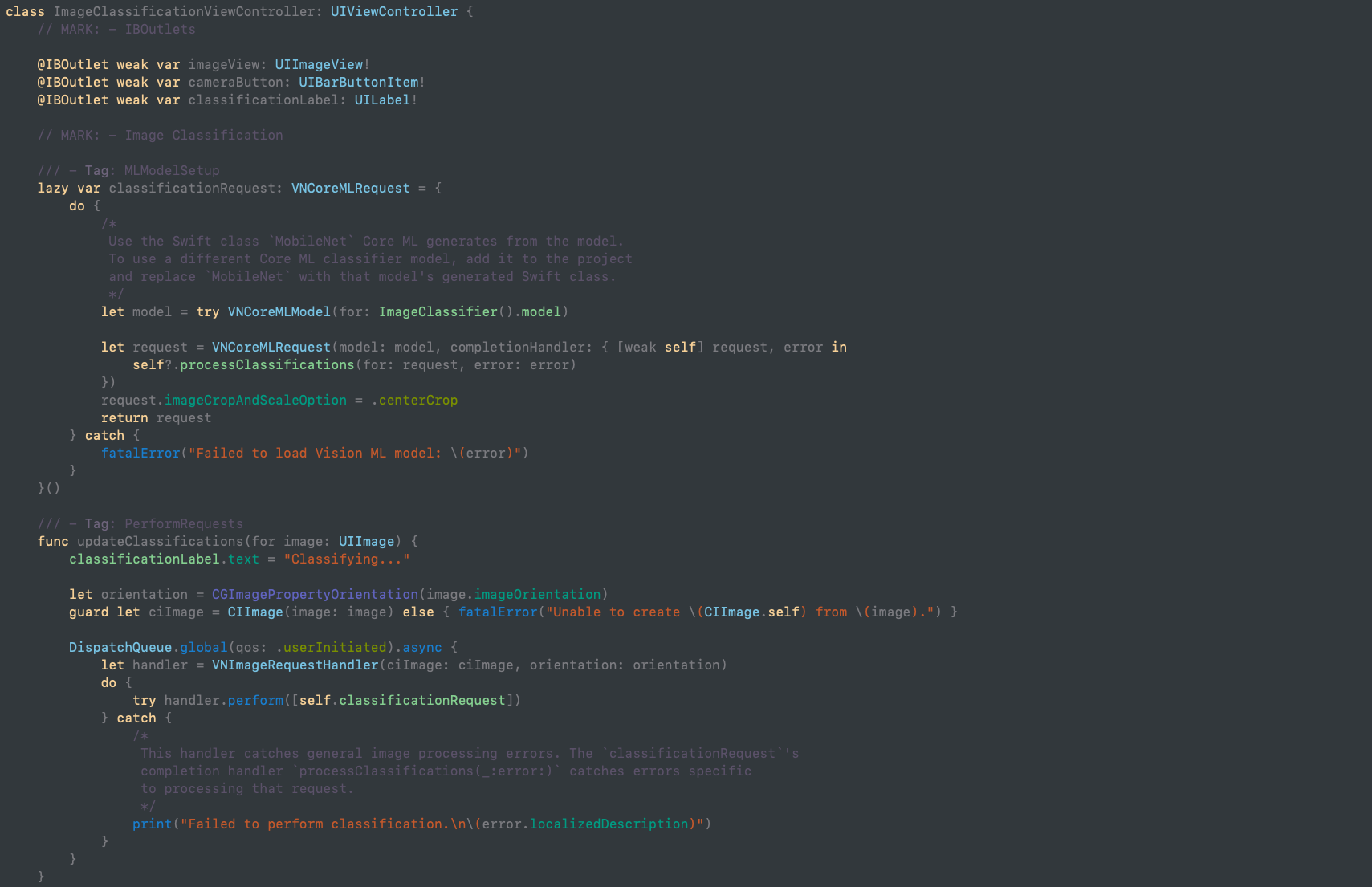Click VNCoreMLModel in the let model line
1372x887 pixels.
(x=279, y=311)
